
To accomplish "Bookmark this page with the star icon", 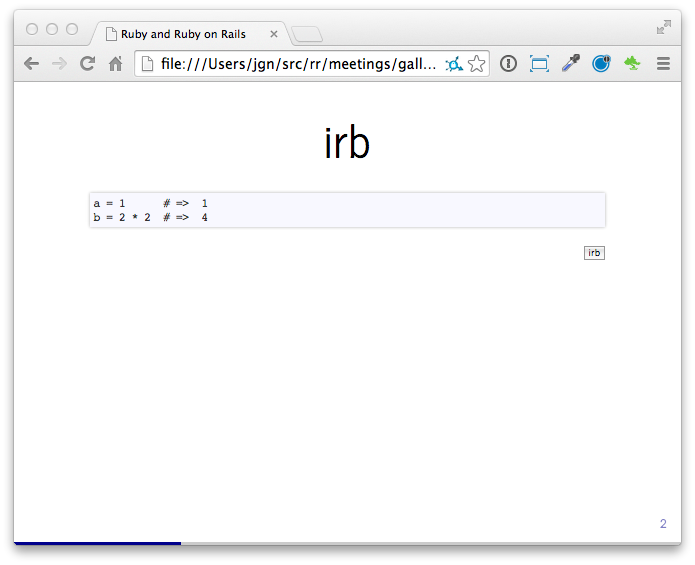I will [477, 64].
